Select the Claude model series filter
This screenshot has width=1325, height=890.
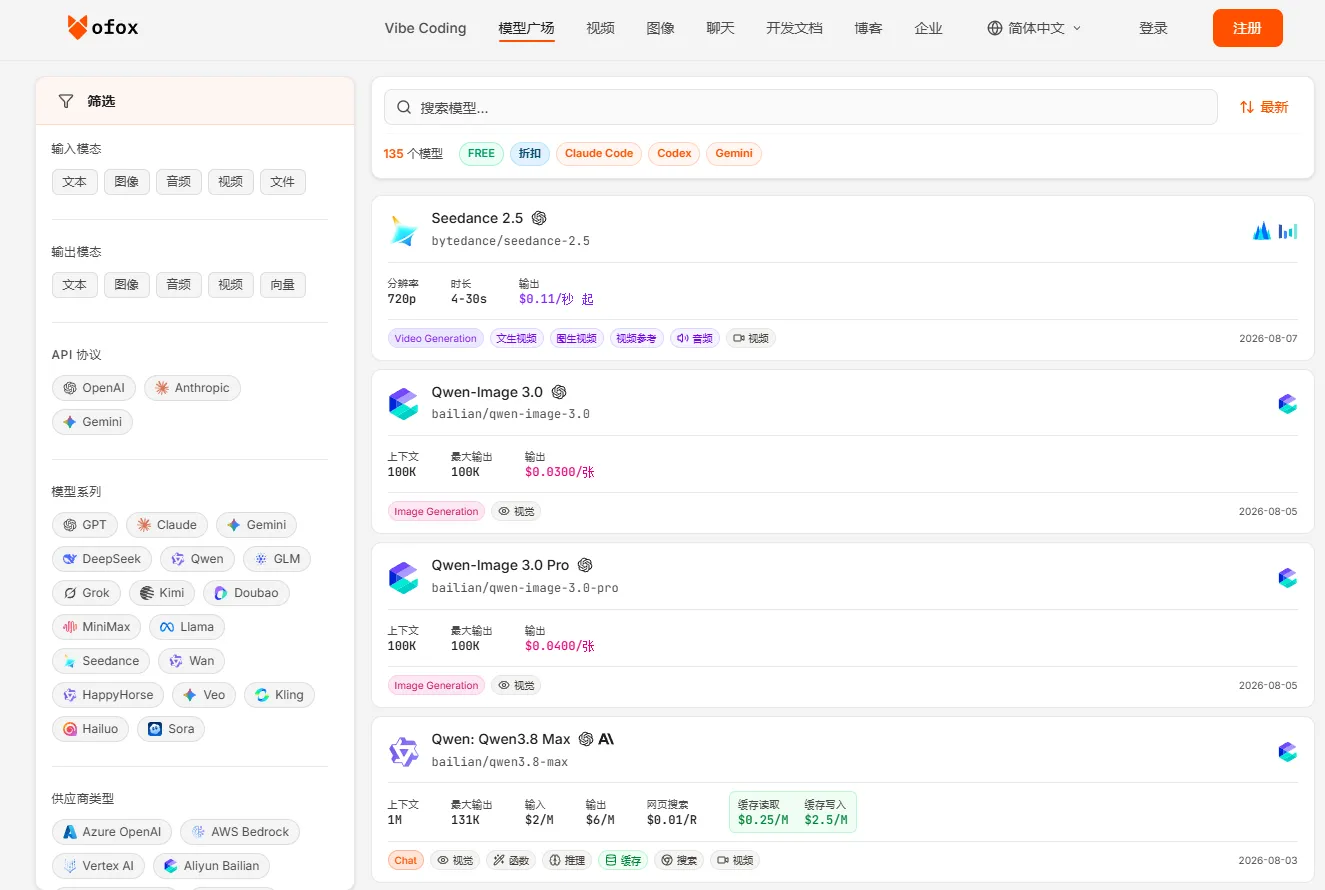[167, 525]
